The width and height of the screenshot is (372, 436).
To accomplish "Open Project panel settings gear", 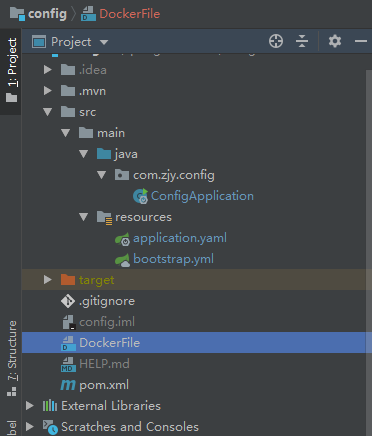I will pos(335,41).
